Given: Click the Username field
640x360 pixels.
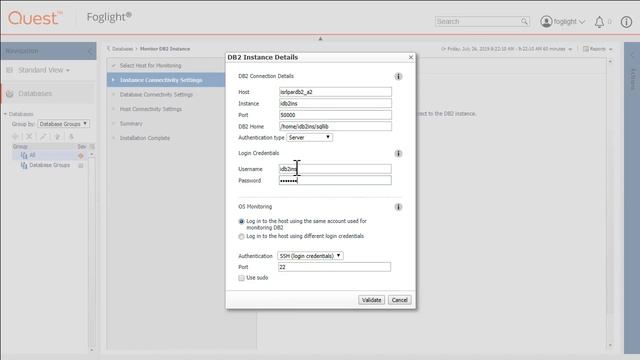Looking at the screenshot, I should pos(335,169).
